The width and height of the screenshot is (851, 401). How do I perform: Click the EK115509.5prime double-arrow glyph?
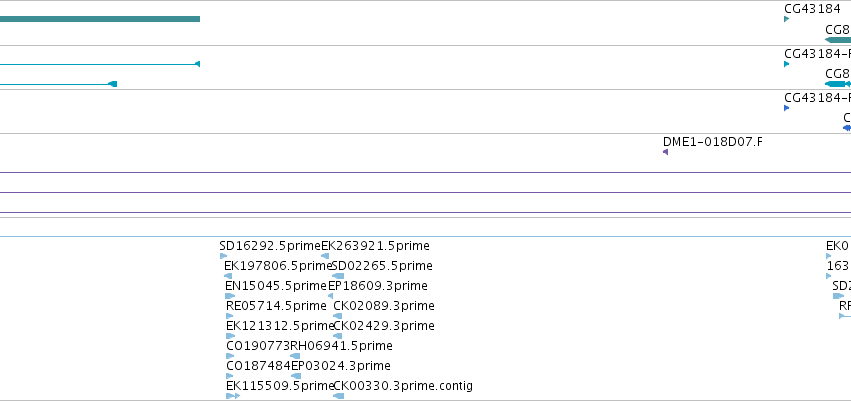coord(233,396)
